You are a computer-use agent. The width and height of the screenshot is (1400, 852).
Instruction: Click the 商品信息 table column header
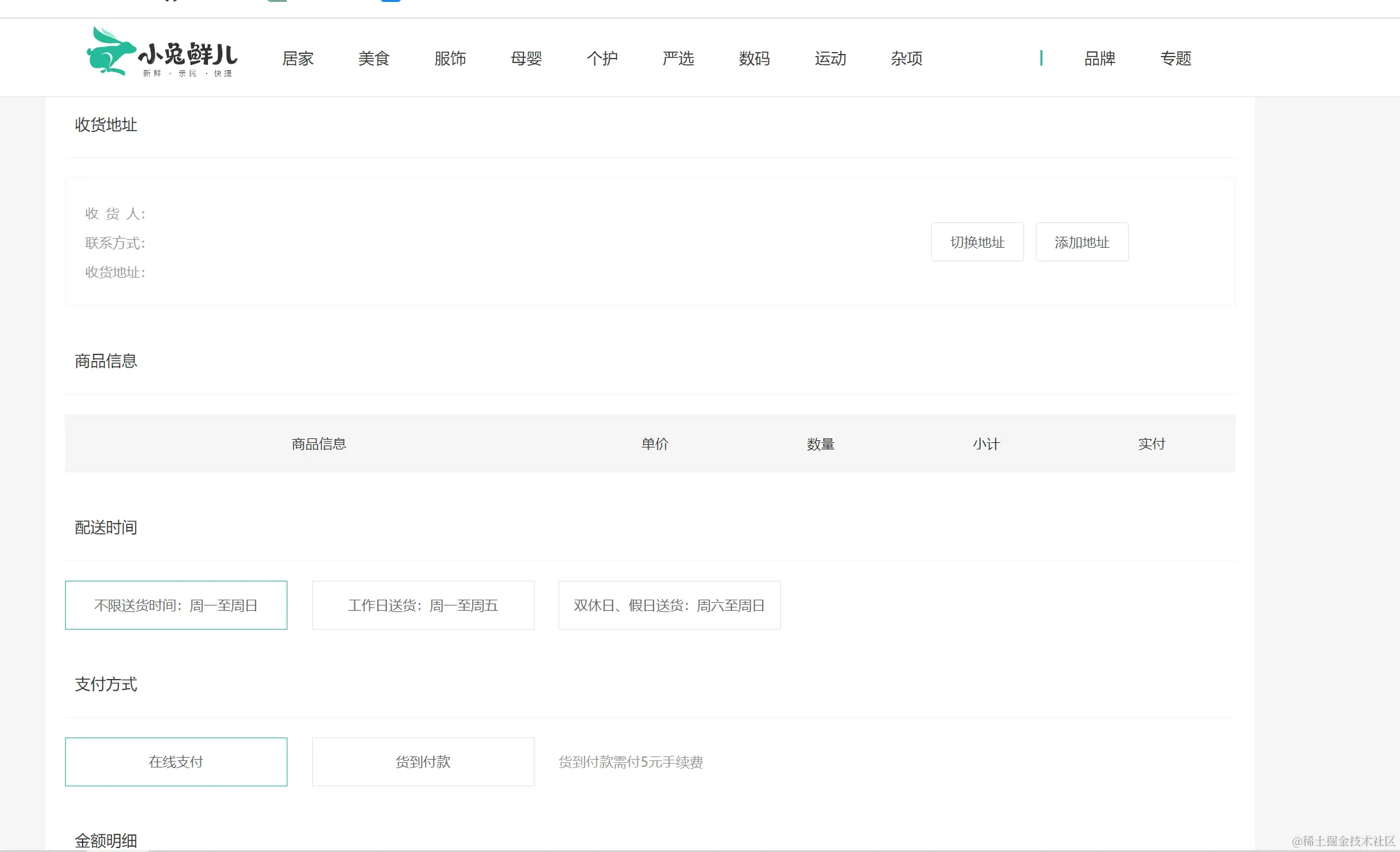[x=319, y=444]
